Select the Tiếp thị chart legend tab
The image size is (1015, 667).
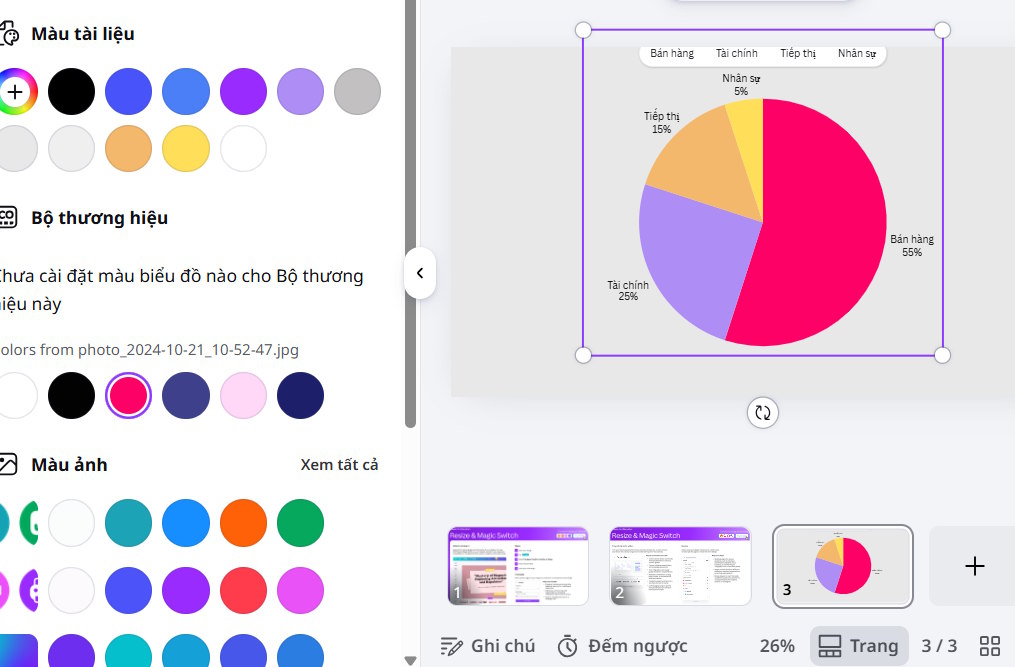tap(797, 54)
